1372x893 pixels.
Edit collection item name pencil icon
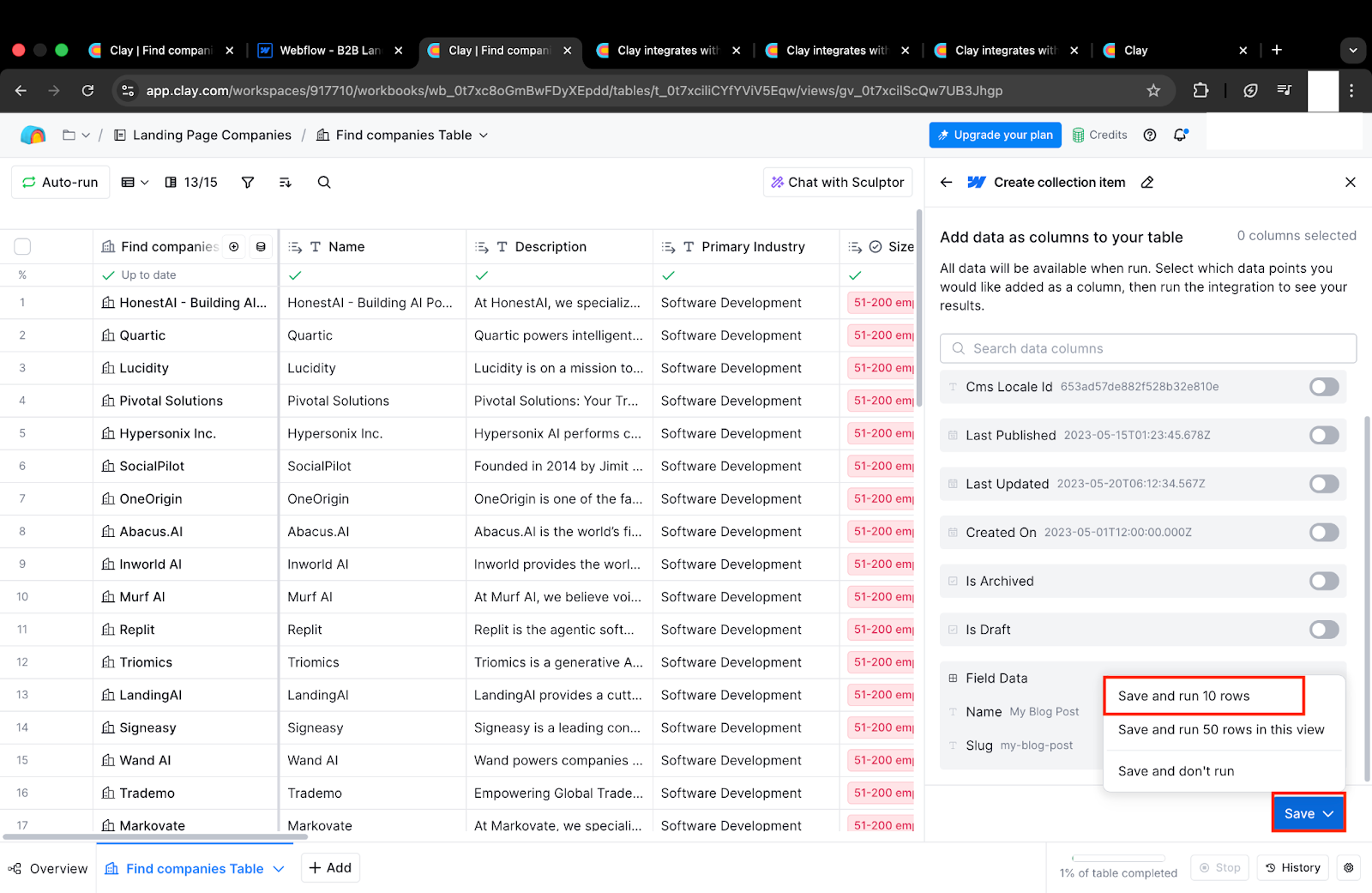1147,182
